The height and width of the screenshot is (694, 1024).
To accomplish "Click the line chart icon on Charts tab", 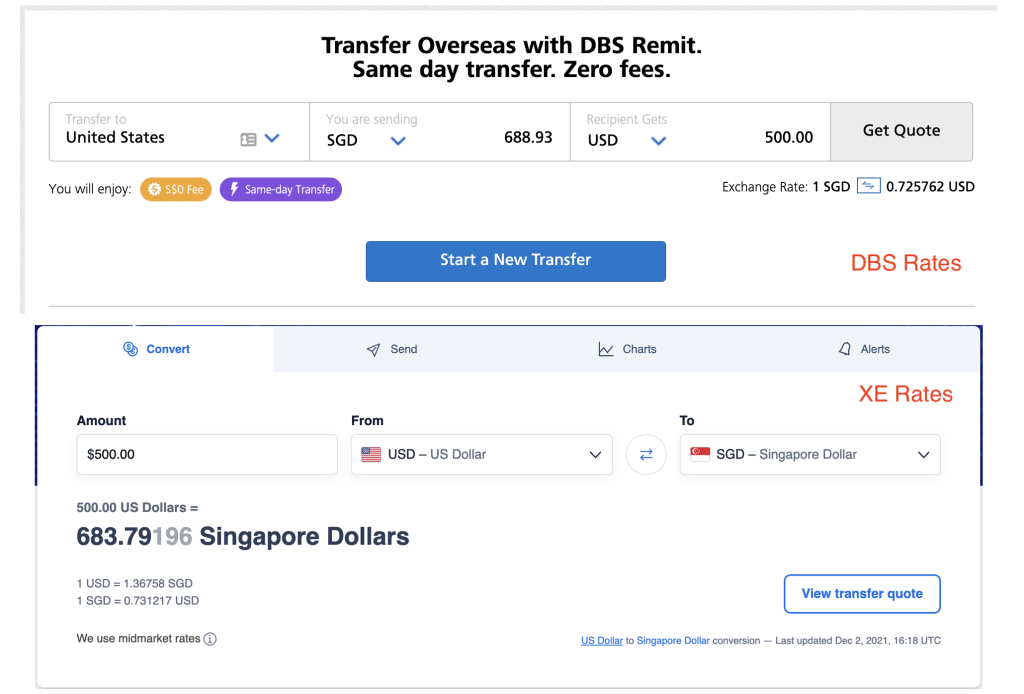I will pyautogui.click(x=605, y=349).
